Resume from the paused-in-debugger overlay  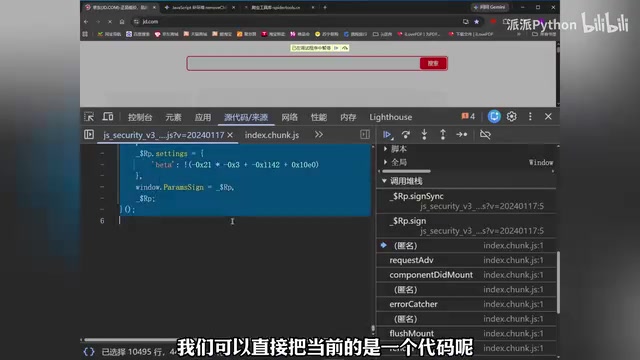336,48
